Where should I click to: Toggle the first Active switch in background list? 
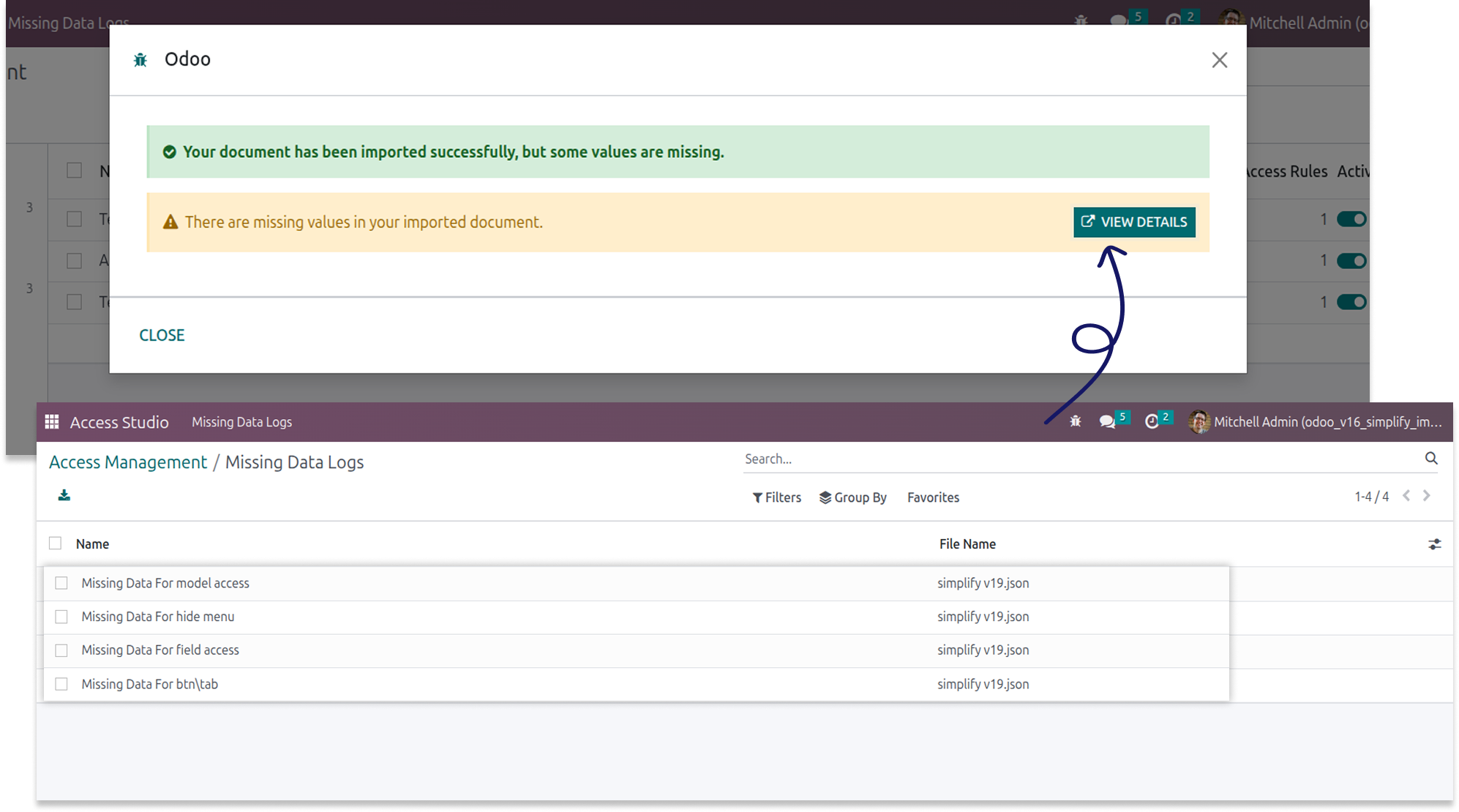click(1351, 219)
